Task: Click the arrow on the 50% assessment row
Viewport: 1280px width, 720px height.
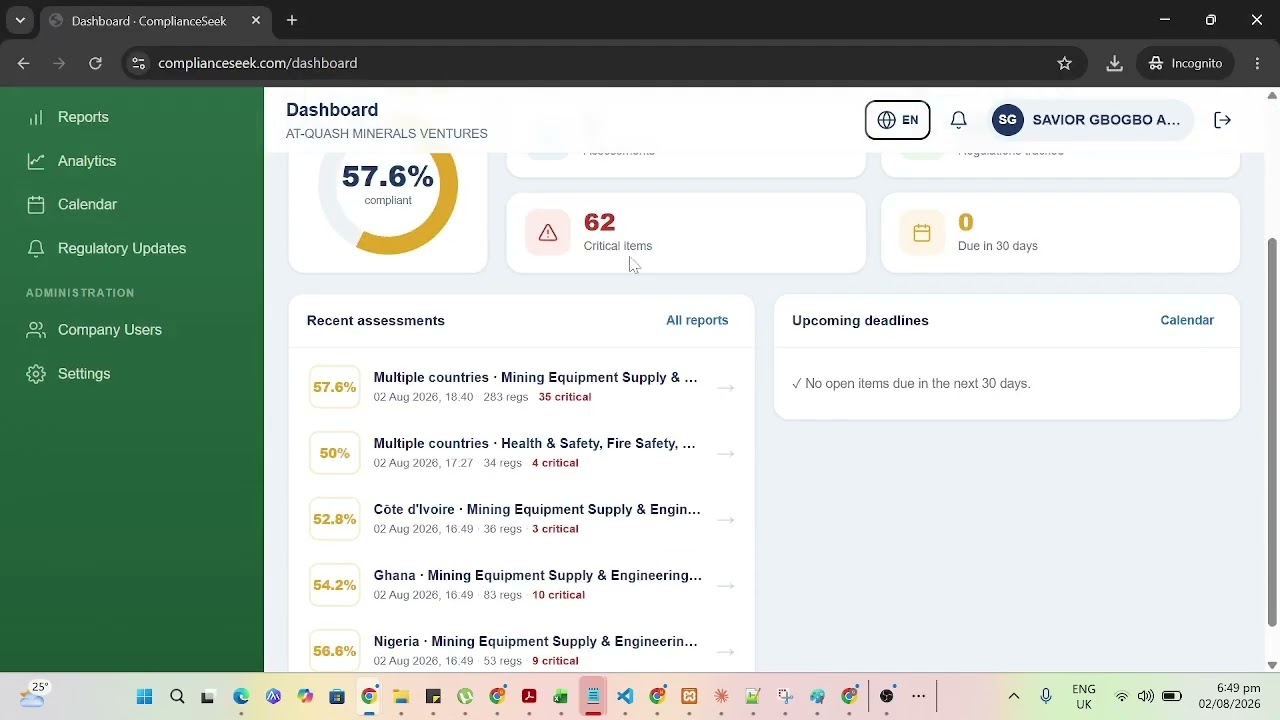Action: tap(726, 453)
